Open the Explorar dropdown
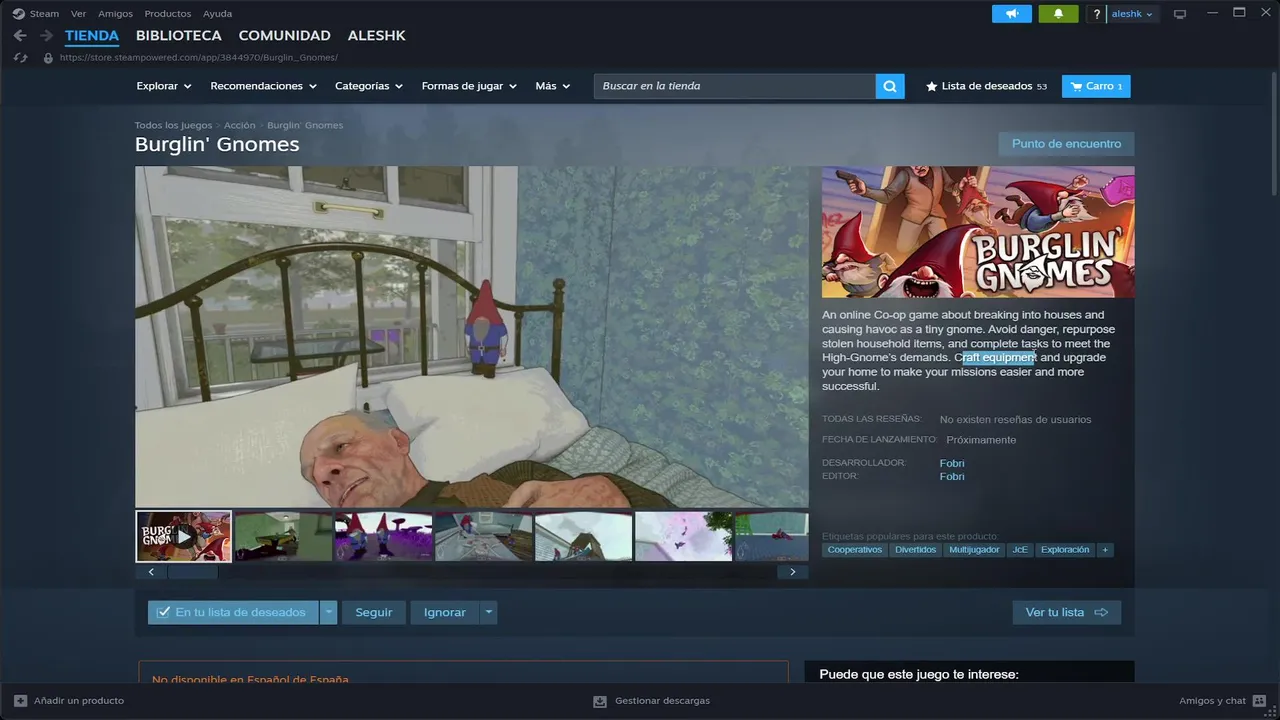 tap(164, 86)
